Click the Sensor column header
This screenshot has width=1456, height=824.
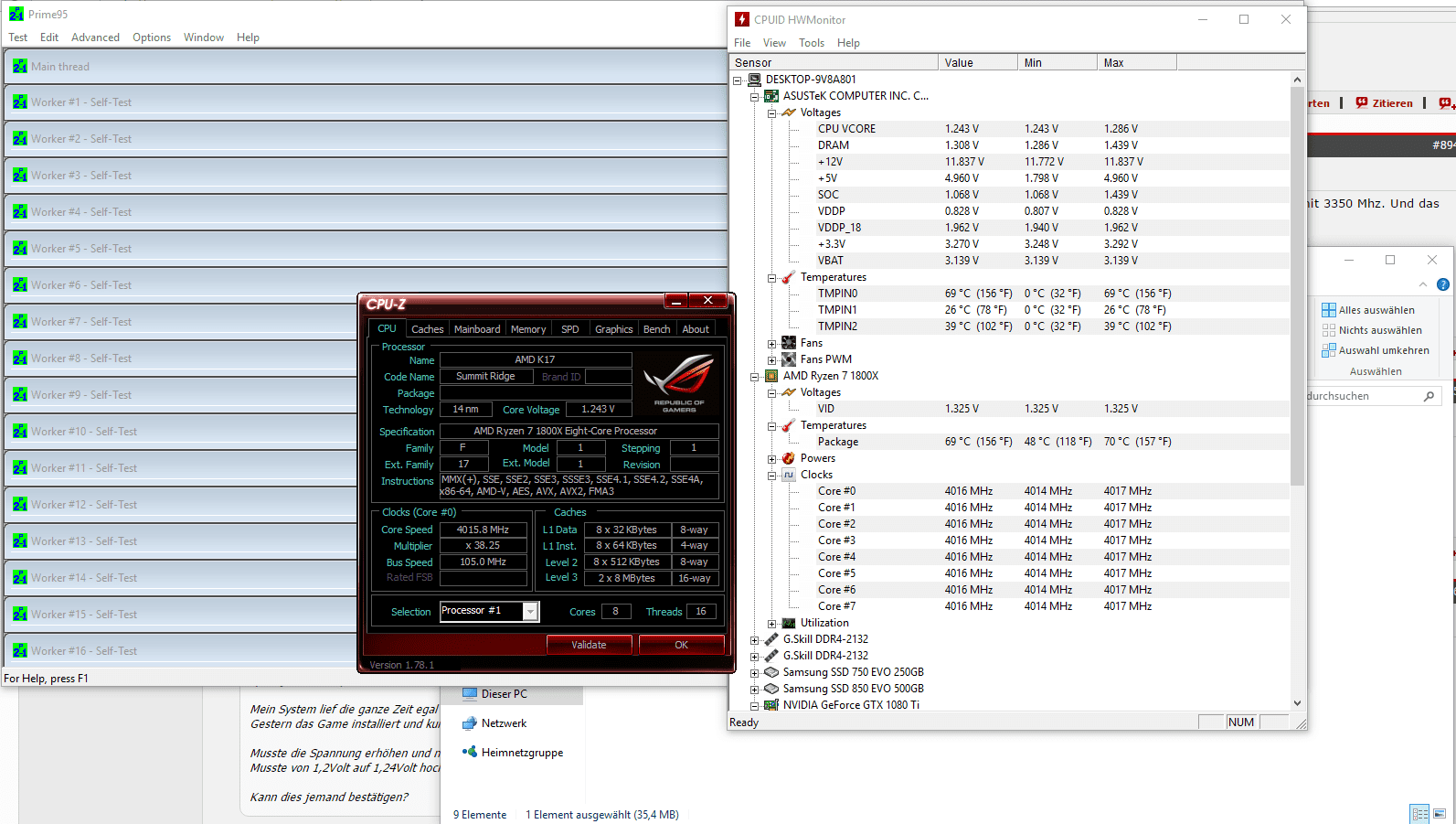pos(834,62)
